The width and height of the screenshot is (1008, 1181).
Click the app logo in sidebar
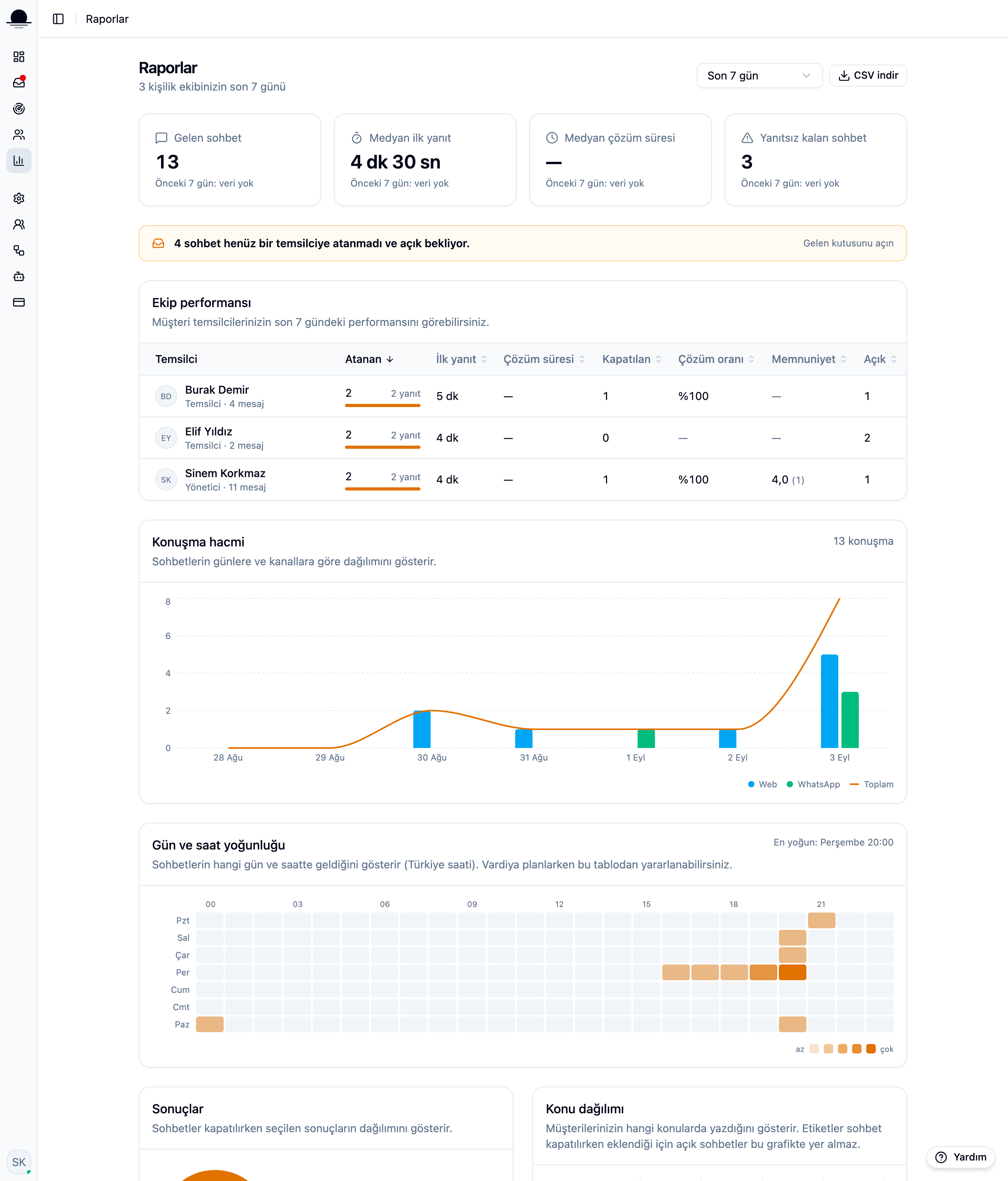tap(19, 19)
